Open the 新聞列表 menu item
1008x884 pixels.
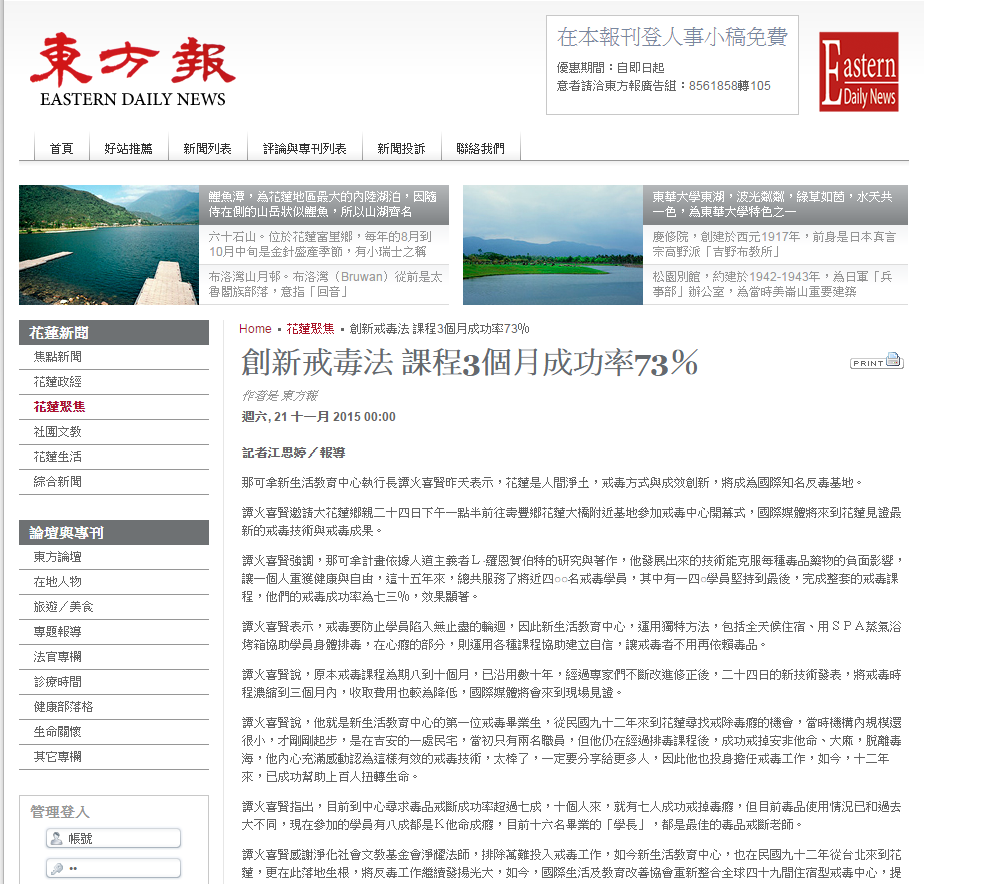click(x=207, y=149)
